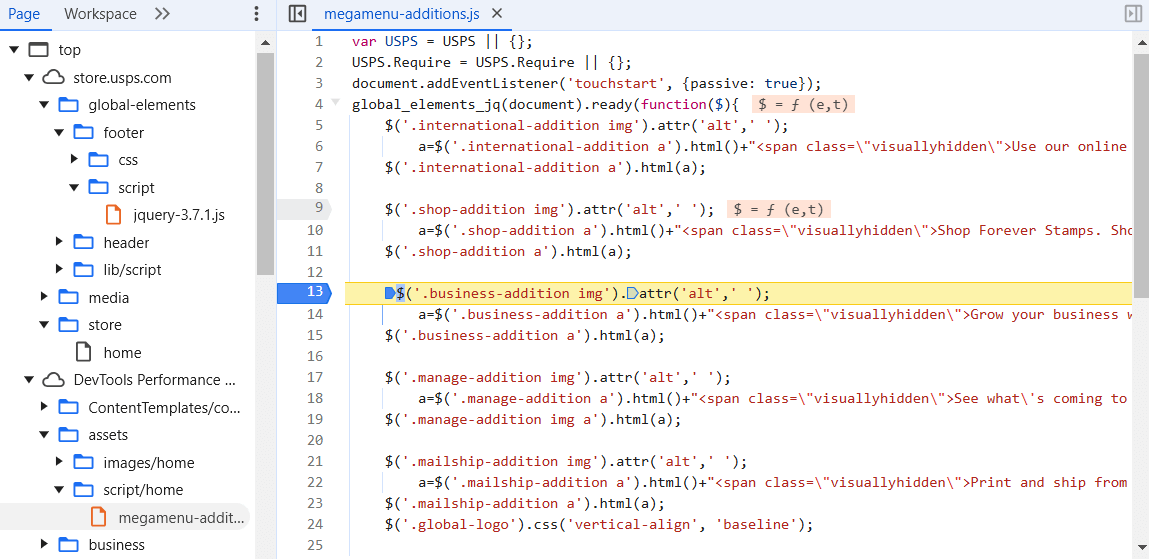This screenshot has height=559, width=1149.
Task: Click the css folder icon
Action: [98, 160]
